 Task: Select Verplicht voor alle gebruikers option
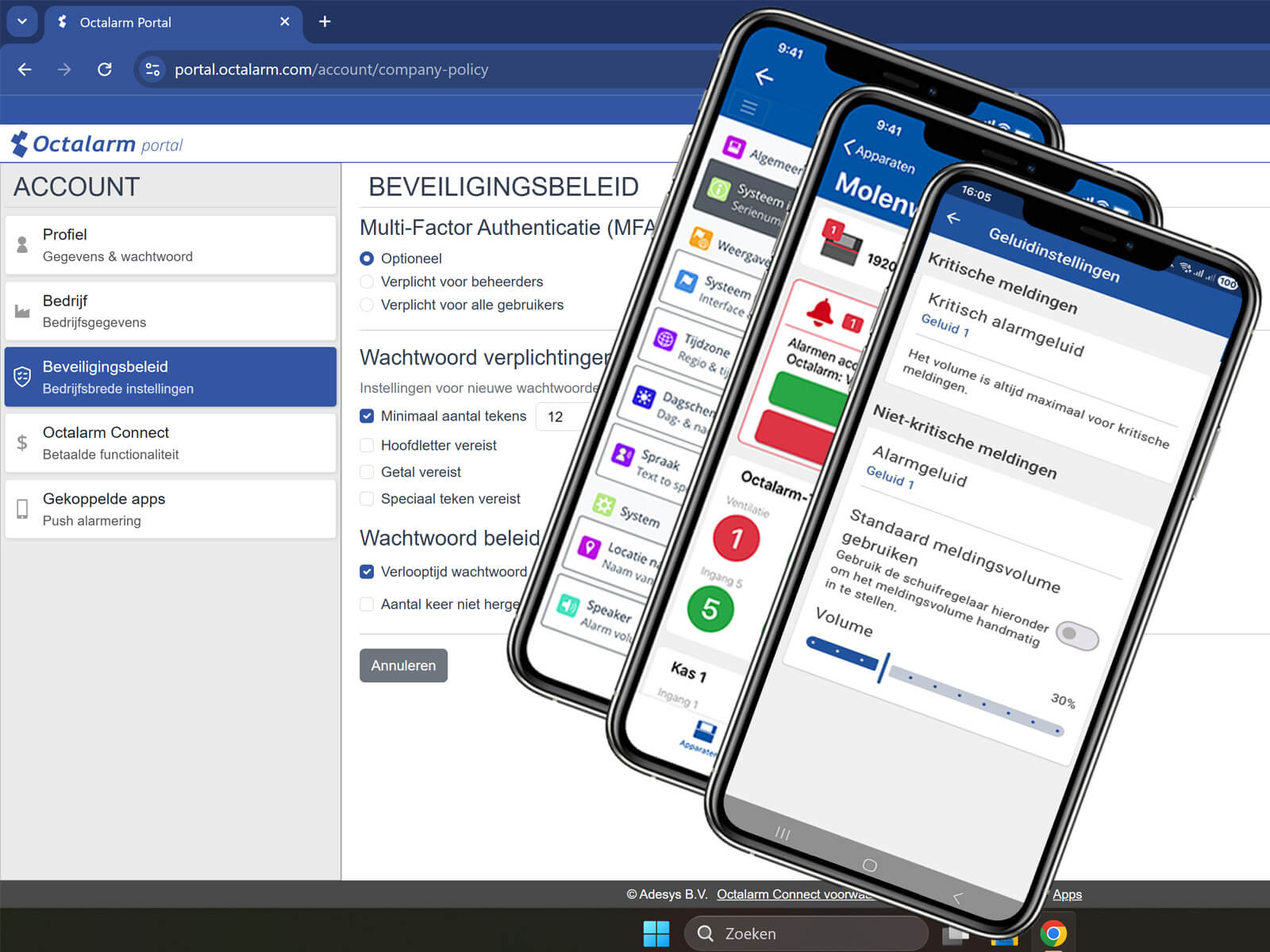coord(367,305)
